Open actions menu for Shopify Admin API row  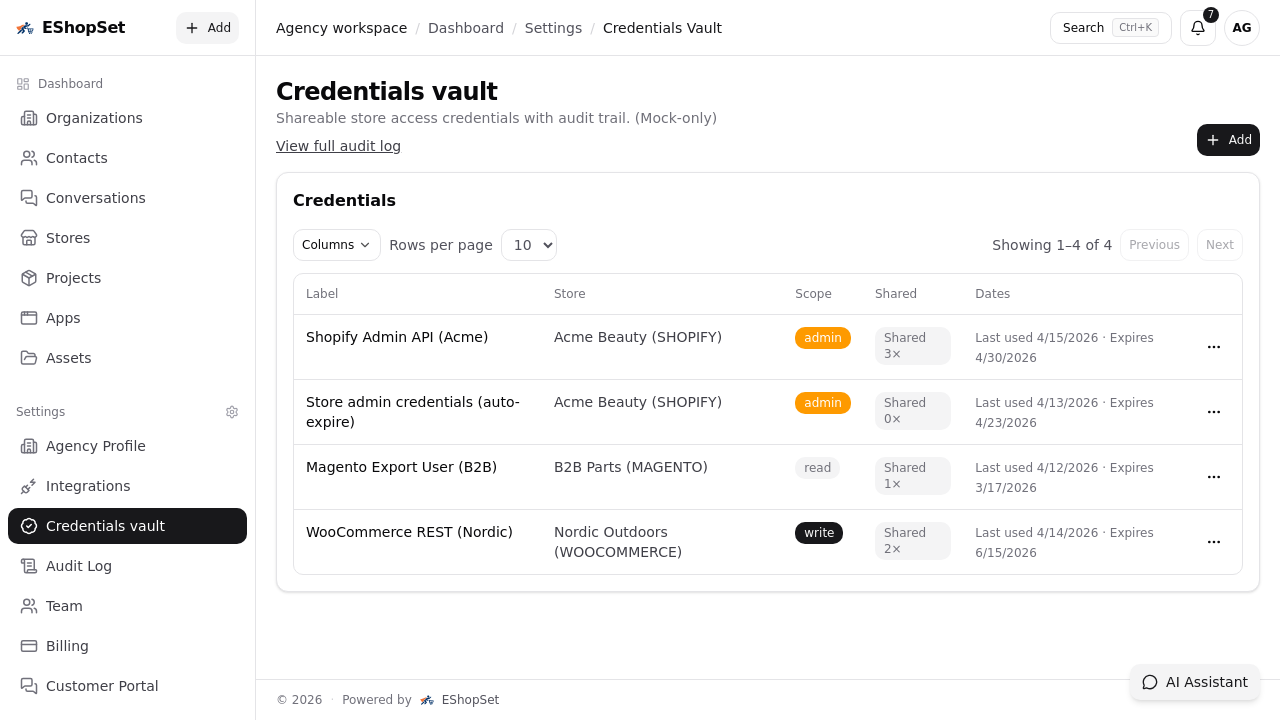click(1213, 347)
